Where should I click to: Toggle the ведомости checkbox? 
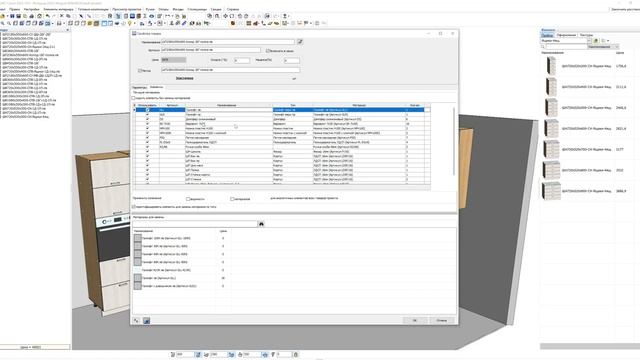coord(188,199)
